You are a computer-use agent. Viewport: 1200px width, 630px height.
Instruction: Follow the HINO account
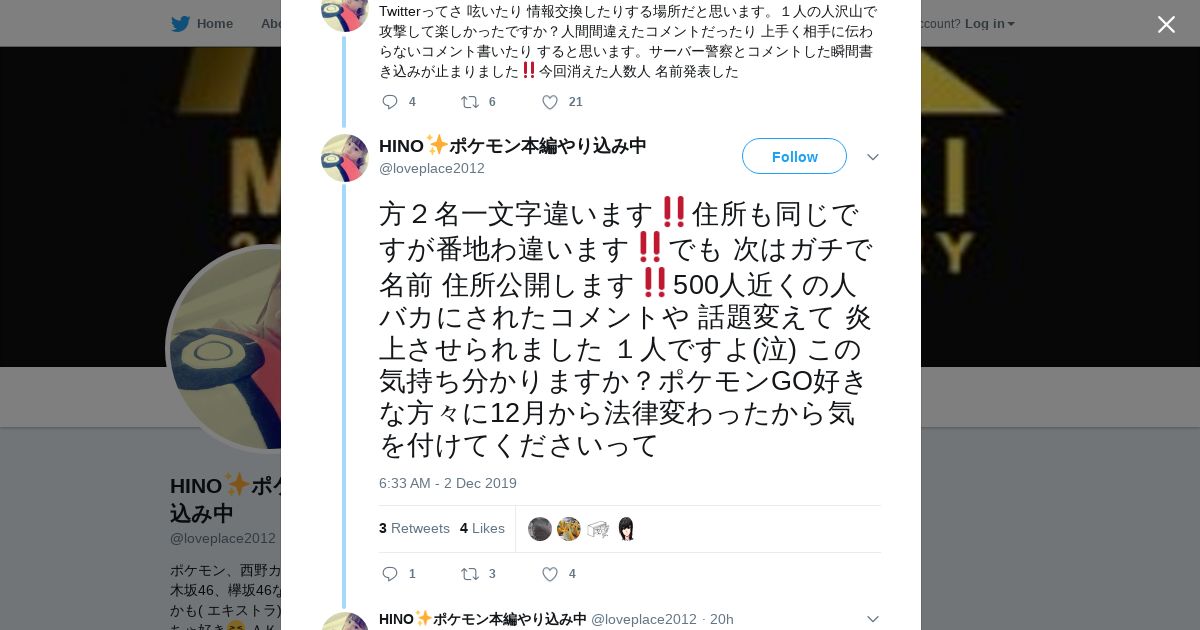point(794,156)
